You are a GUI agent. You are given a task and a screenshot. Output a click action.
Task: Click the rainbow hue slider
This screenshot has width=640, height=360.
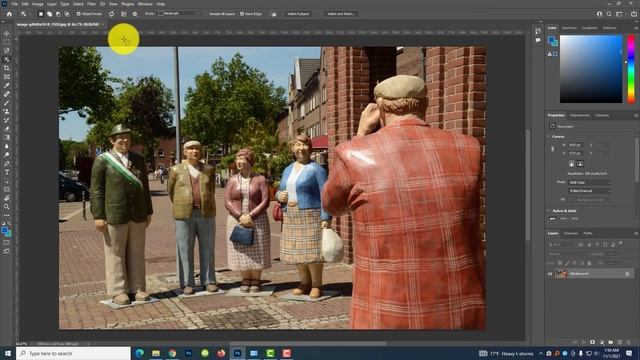click(x=631, y=69)
